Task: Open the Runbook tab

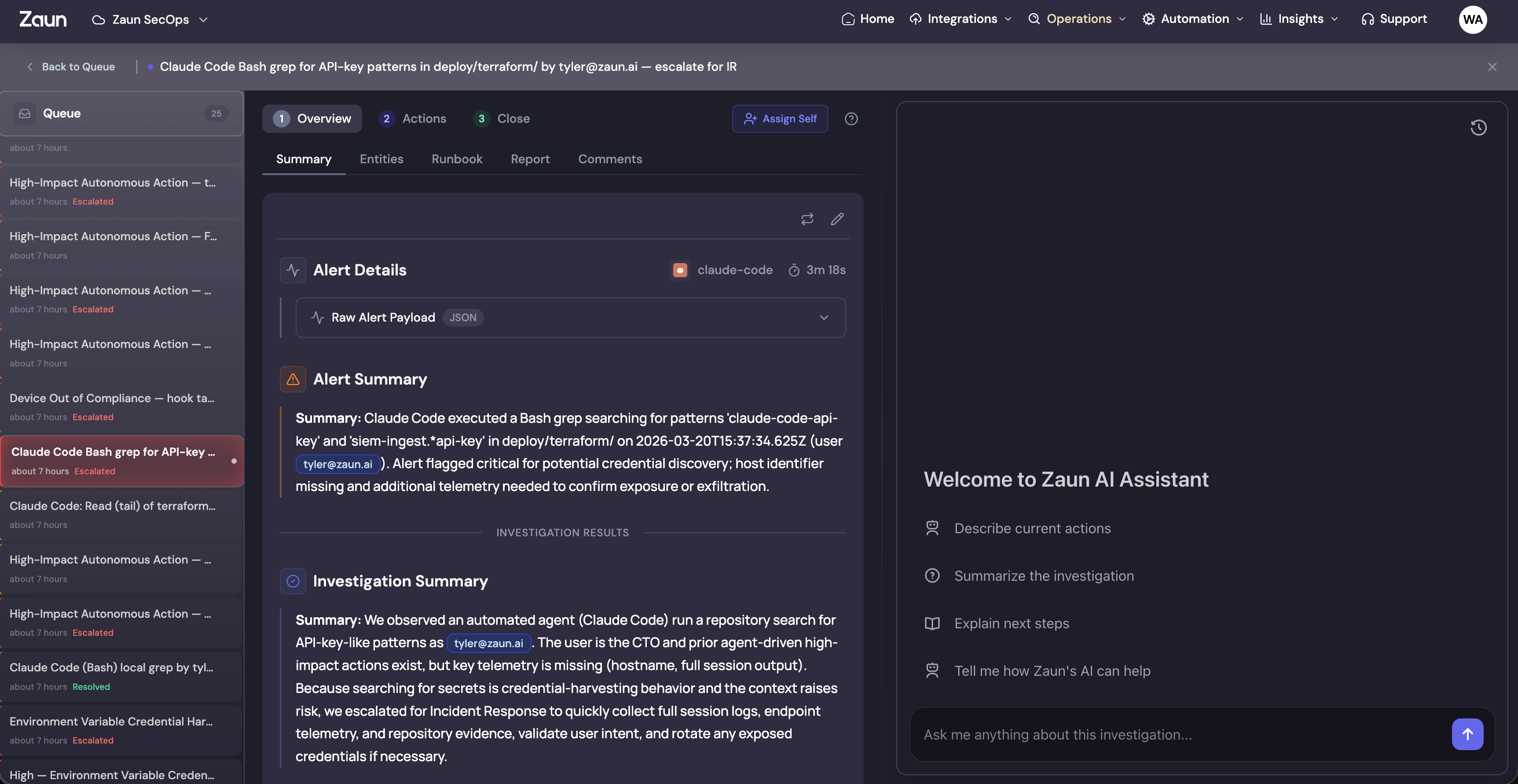Action: [x=457, y=159]
